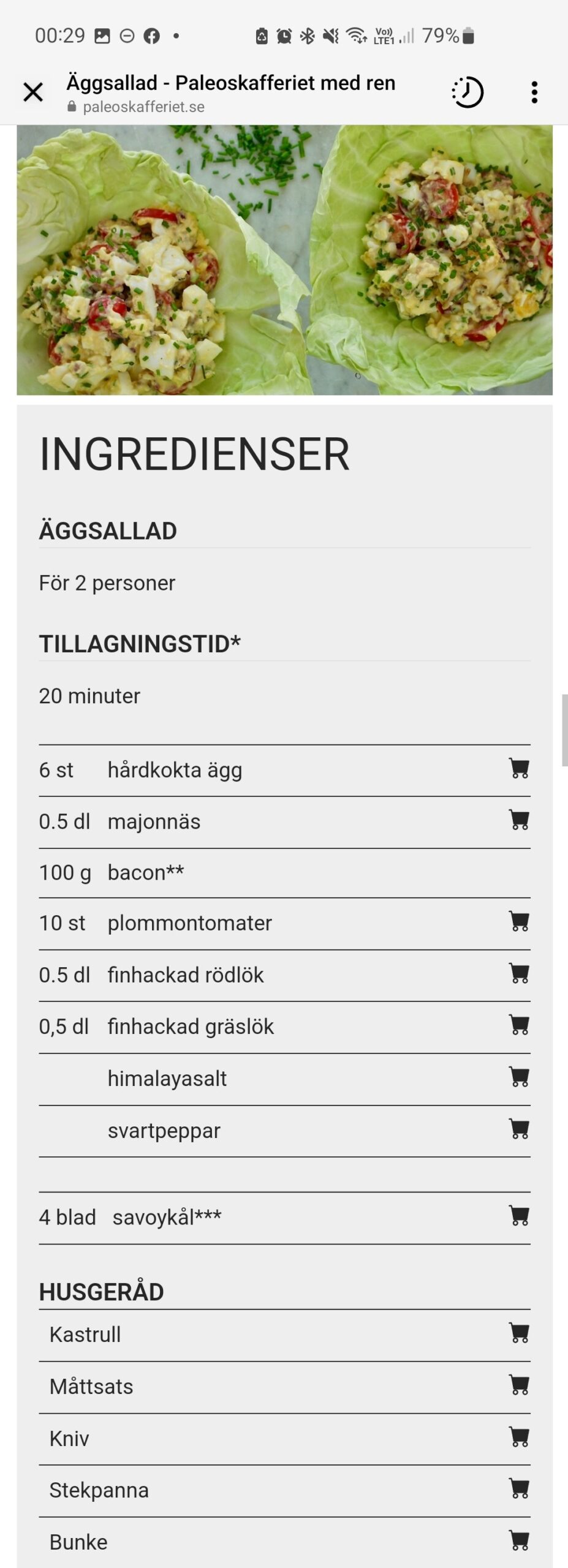
Task: Click the cart icon for Bunke
Action: click(519, 1540)
